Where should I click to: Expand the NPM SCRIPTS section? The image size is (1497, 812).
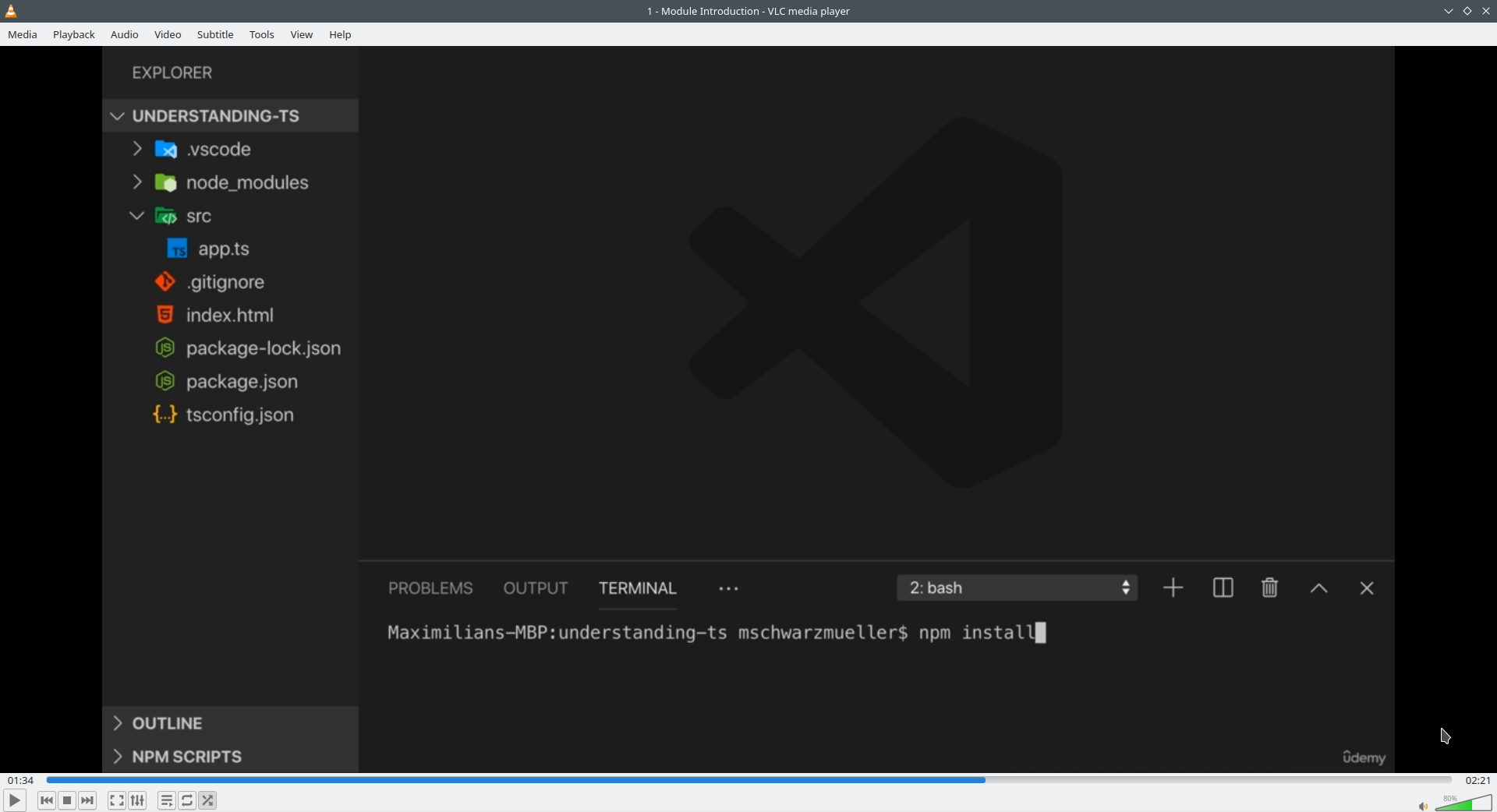pos(118,757)
